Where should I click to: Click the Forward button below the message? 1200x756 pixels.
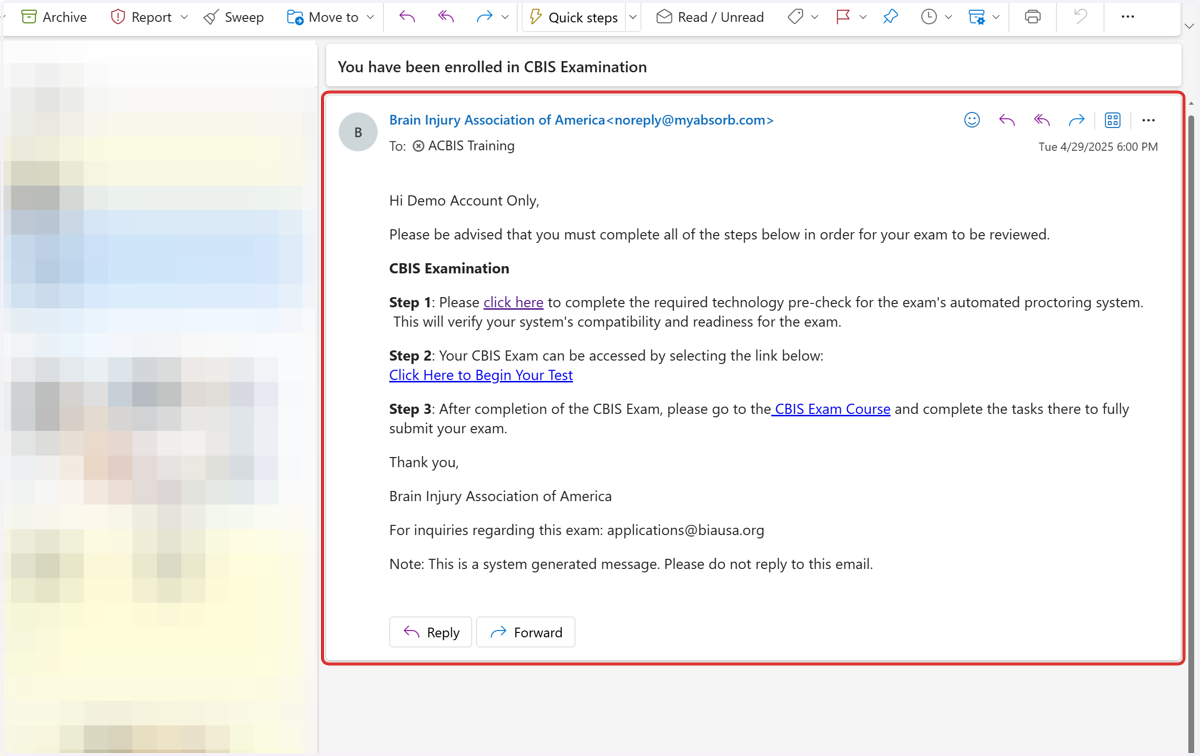point(526,632)
